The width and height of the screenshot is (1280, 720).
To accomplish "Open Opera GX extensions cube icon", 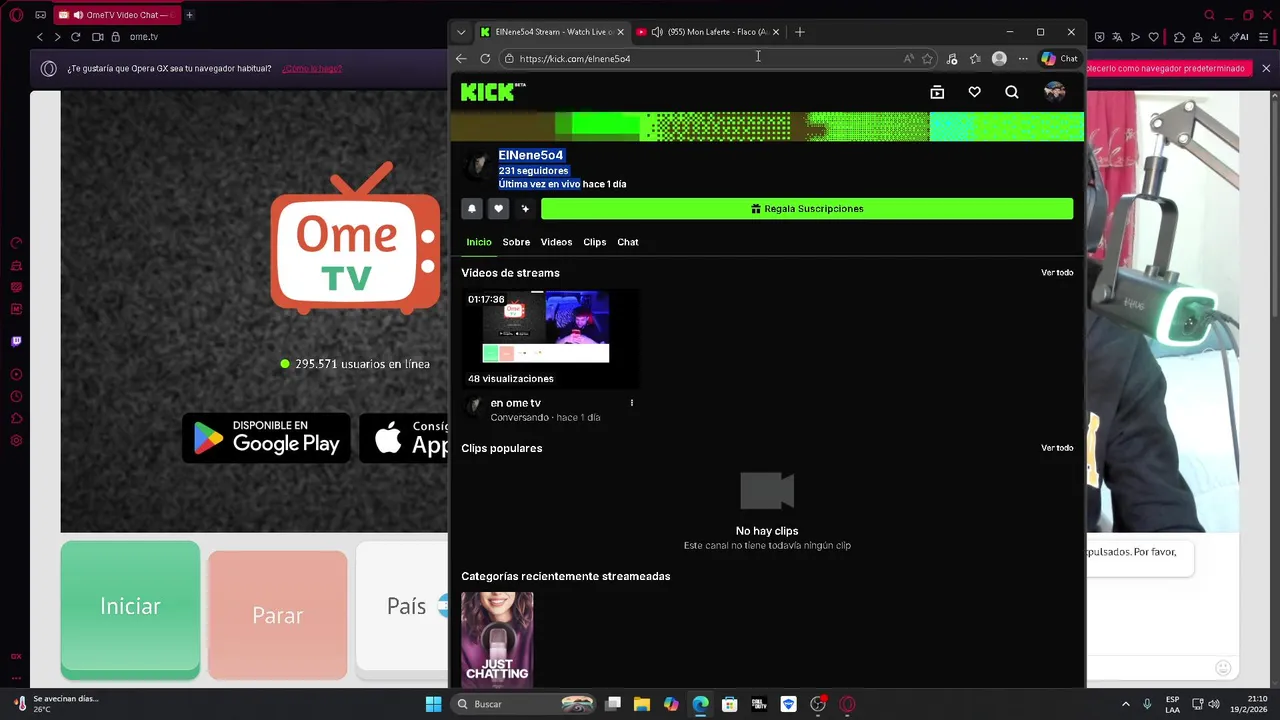I will (x=1179, y=37).
